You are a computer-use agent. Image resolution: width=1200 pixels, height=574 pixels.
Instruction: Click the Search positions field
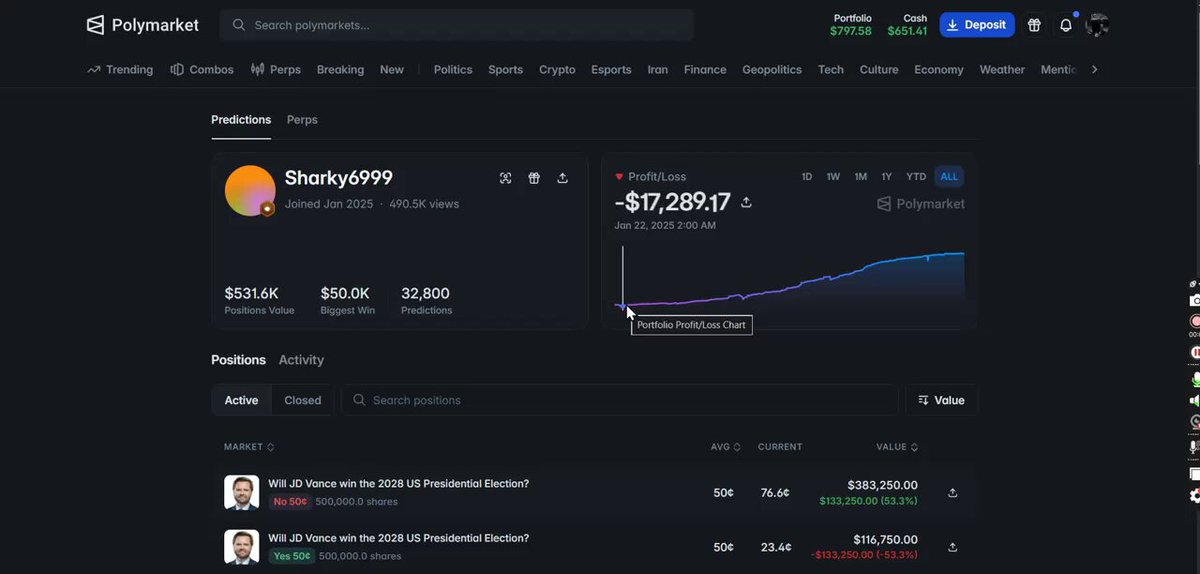click(620, 400)
